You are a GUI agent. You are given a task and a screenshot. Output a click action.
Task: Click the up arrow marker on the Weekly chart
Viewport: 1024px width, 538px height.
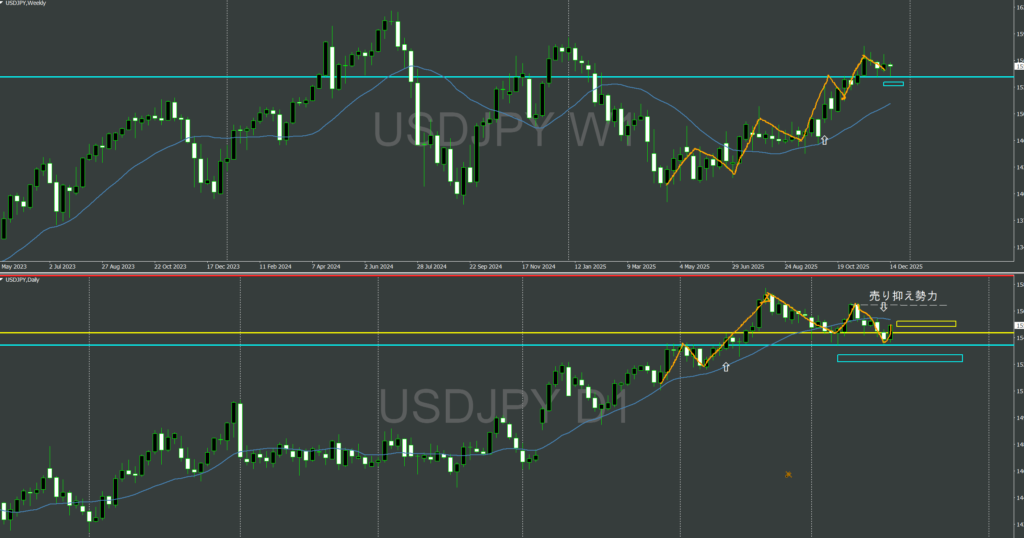point(825,141)
